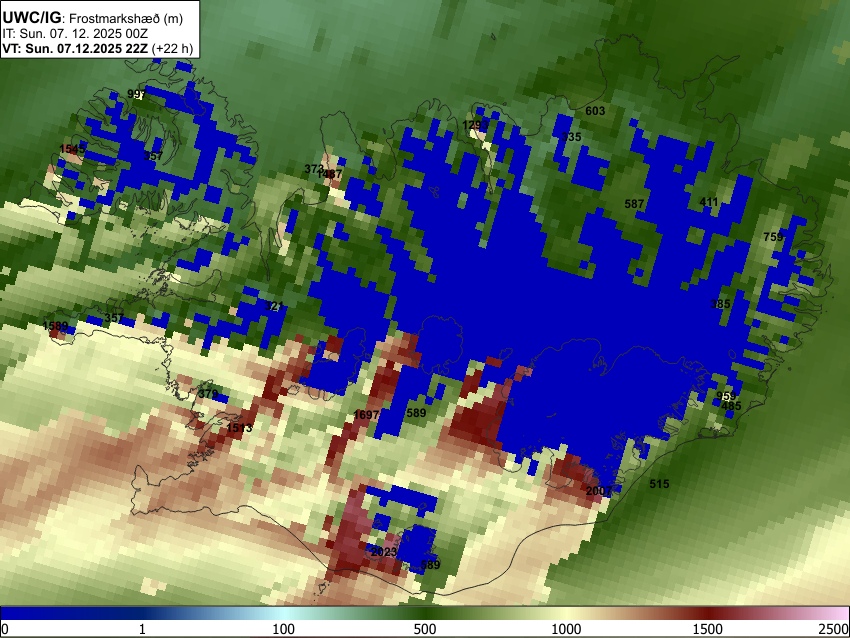The height and width of the screenshot is (638, 850).
Task: Select the map value label '959'
Action: pyautogui.click(x=726, y=396)
